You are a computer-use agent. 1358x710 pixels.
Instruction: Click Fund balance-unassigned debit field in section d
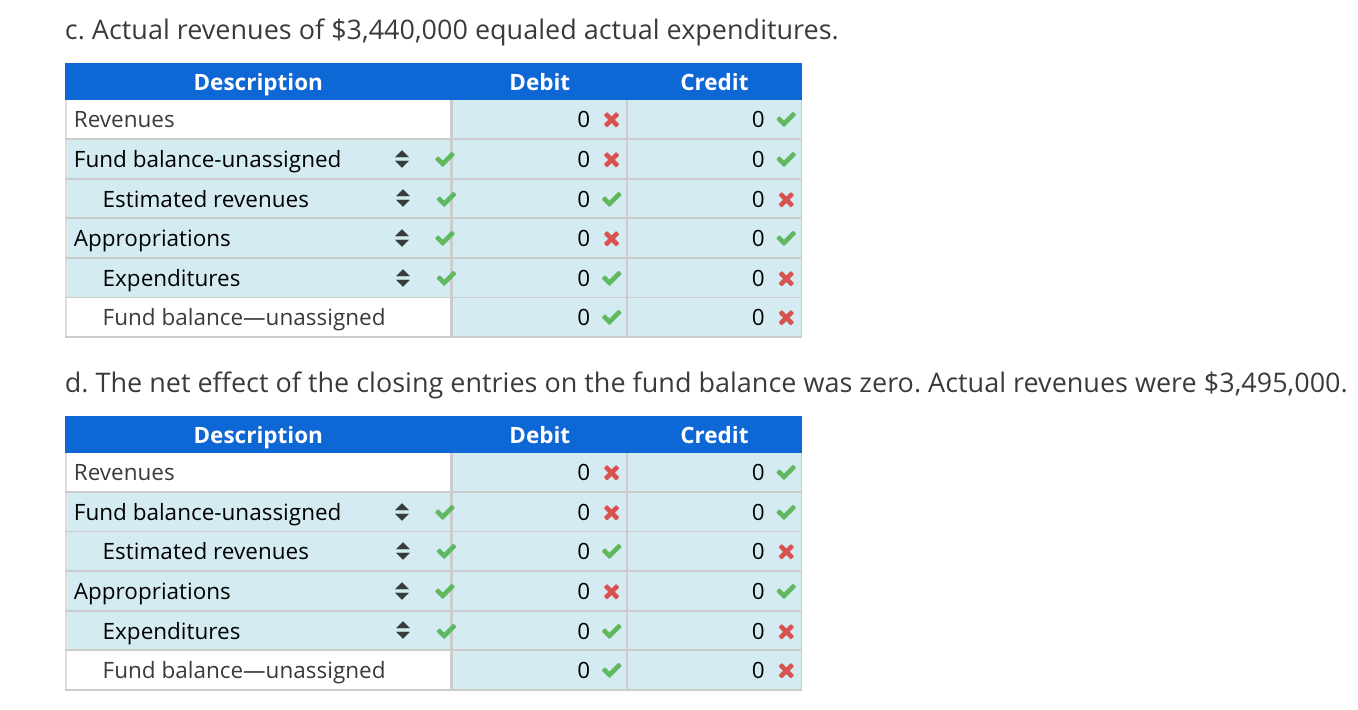point(539,512)
